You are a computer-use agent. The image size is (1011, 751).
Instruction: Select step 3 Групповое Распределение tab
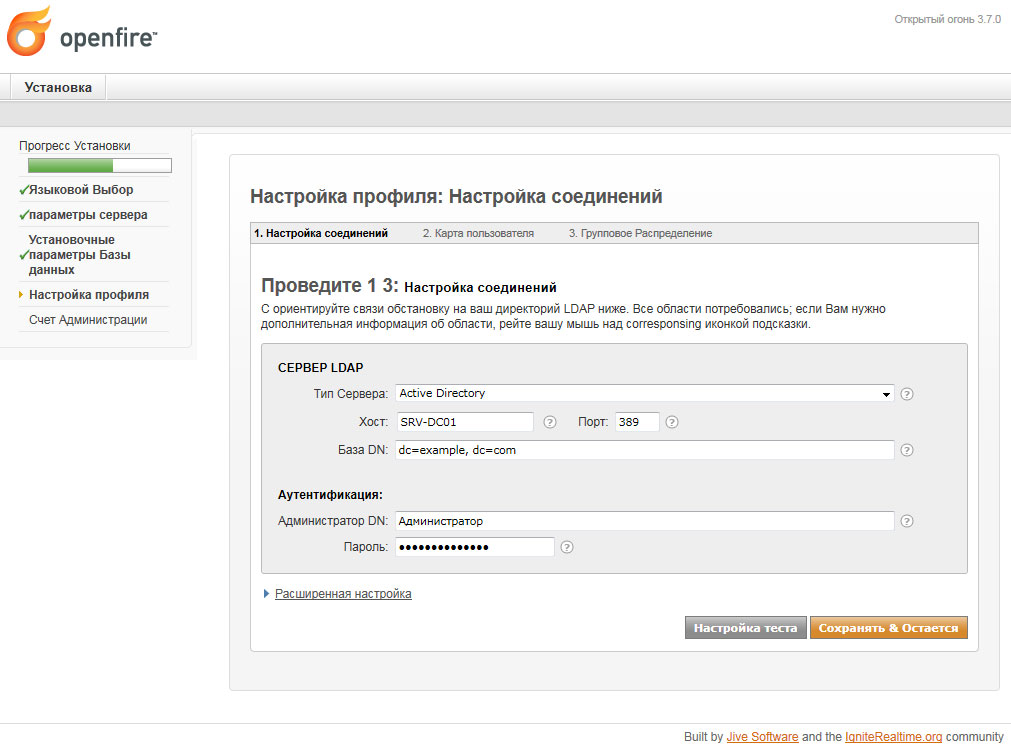(x=640, y=233)
